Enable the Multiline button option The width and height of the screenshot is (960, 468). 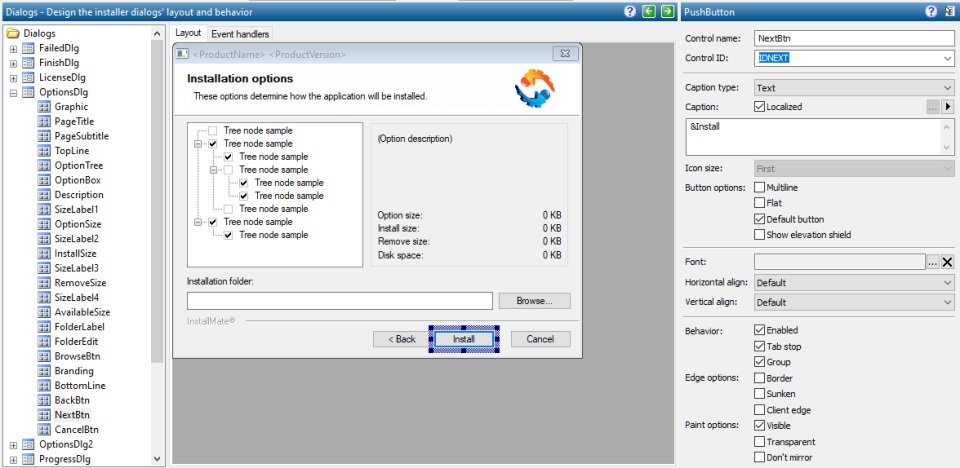(x=760, y=187)
